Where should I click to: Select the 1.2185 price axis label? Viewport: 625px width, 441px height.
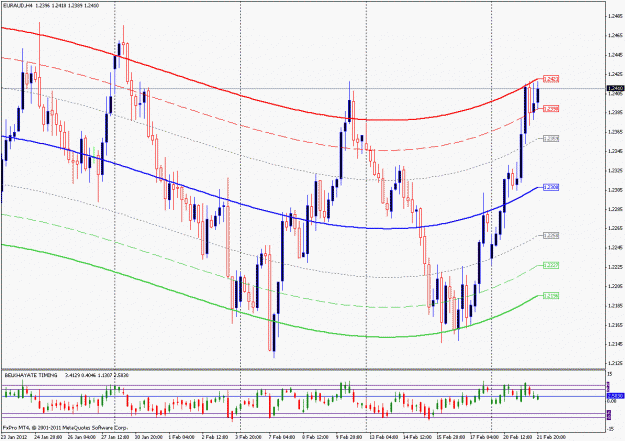click(616, 306)
